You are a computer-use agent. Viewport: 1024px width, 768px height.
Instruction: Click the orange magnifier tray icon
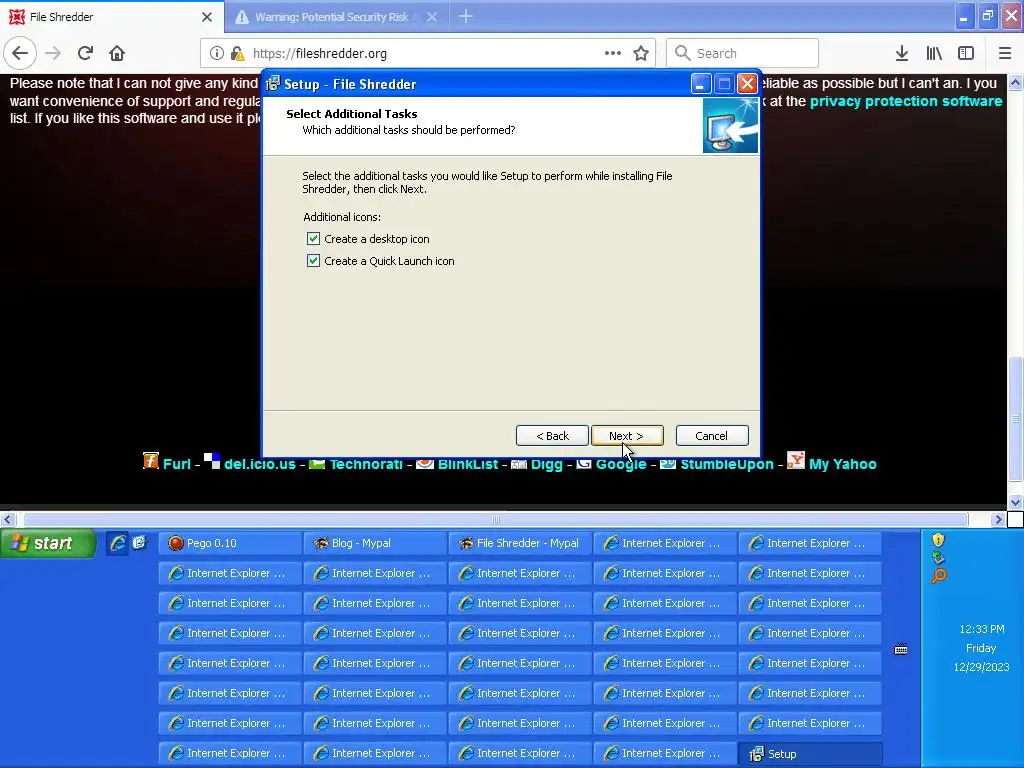[938, 576]
